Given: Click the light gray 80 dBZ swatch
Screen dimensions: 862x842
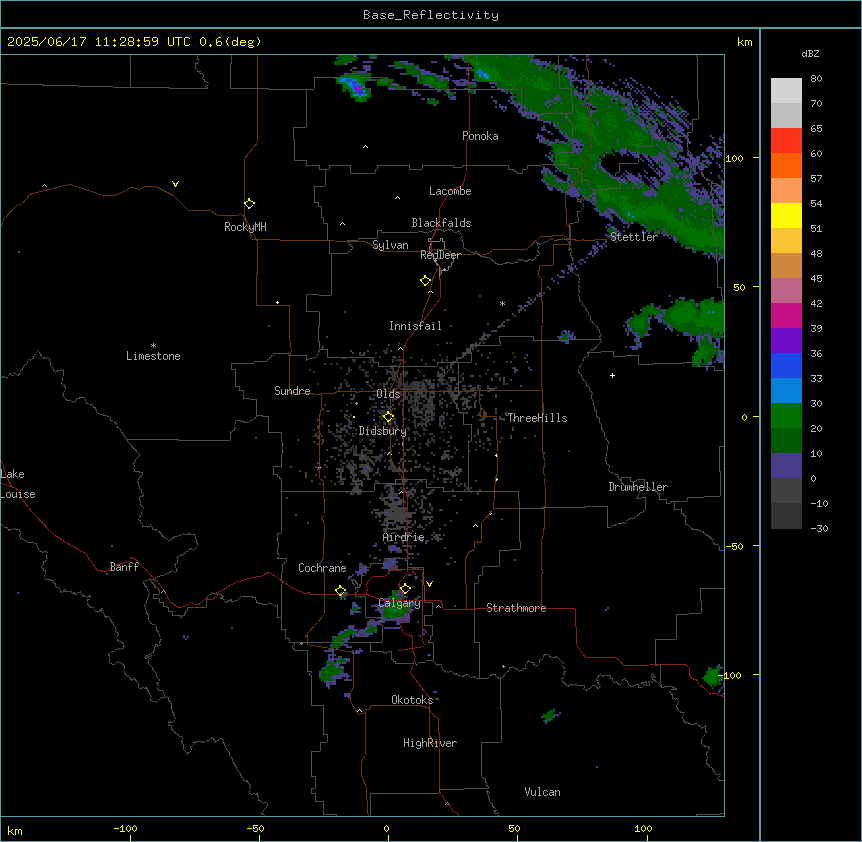Looking at the screenshot, I should click(x=786, y=90).
